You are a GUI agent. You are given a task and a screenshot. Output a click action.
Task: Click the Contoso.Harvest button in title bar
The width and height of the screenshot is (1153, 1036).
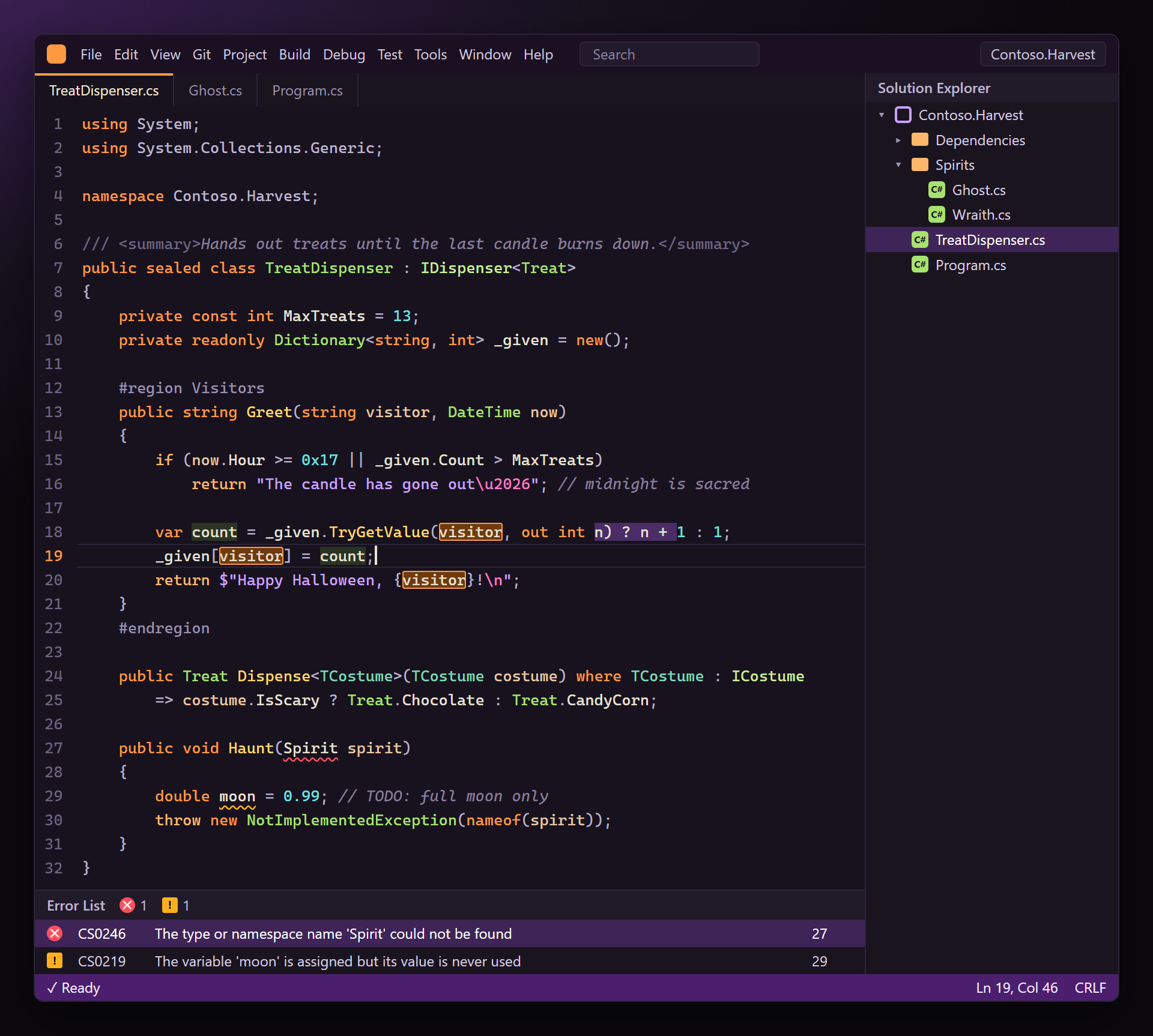[x=1043, y=55]
